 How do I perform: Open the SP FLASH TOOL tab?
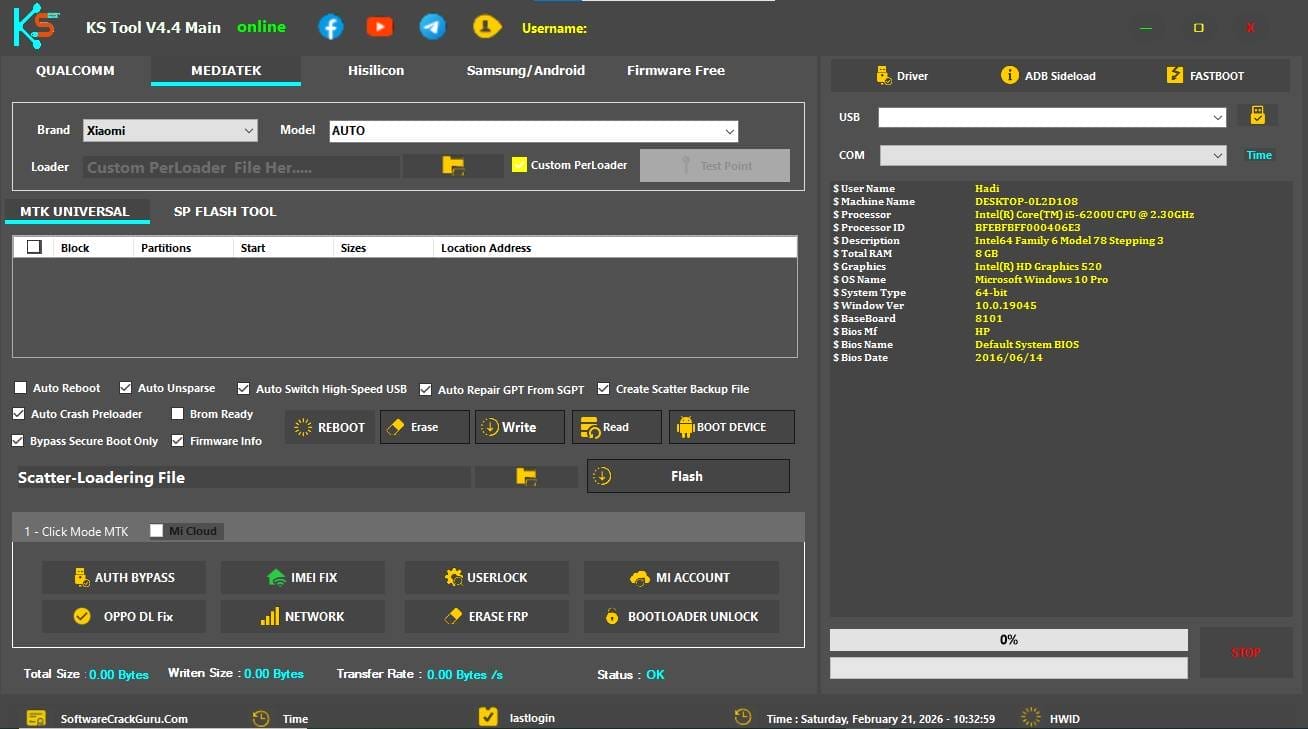224,211
